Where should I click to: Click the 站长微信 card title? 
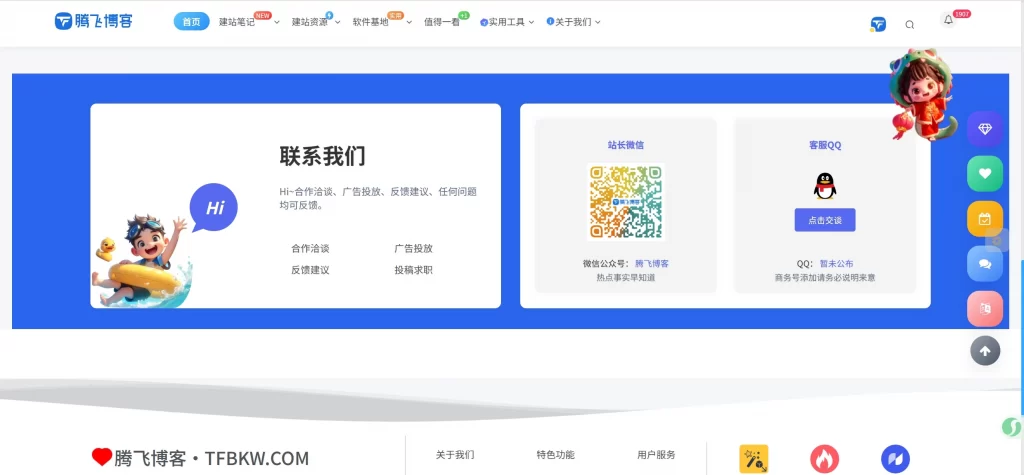point(626,145)
